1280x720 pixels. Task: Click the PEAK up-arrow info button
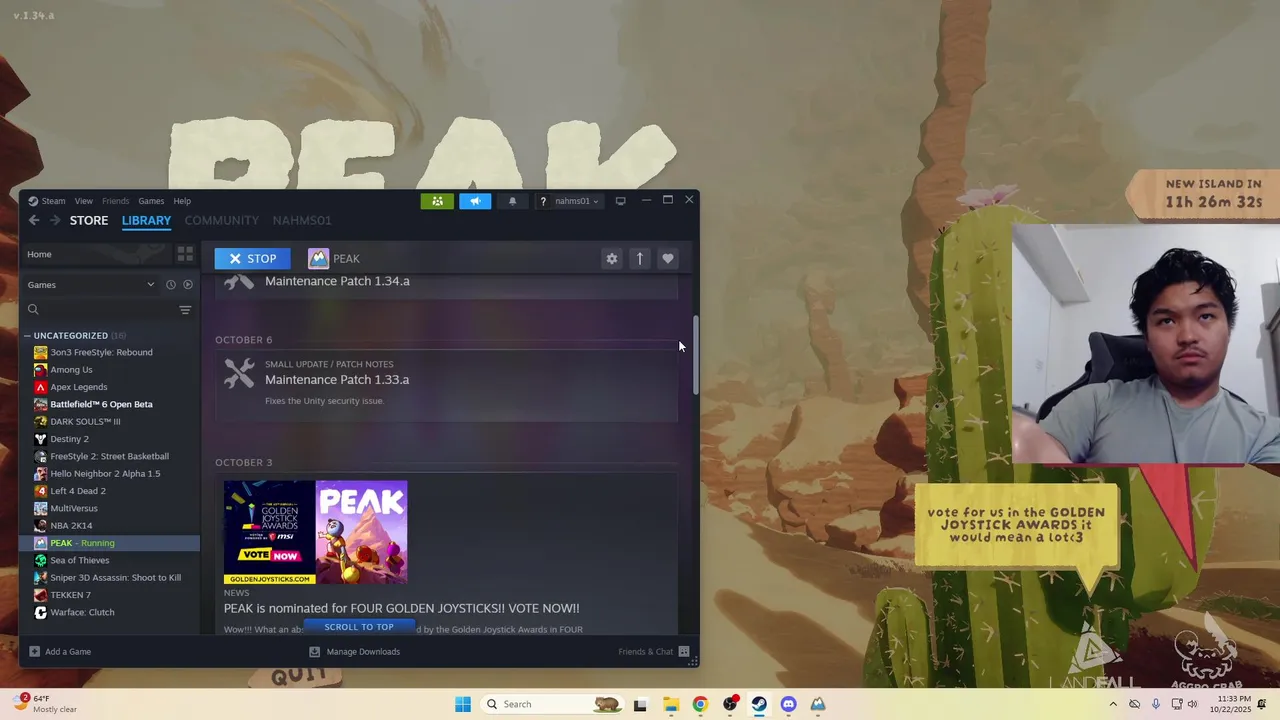pos(640,259)
